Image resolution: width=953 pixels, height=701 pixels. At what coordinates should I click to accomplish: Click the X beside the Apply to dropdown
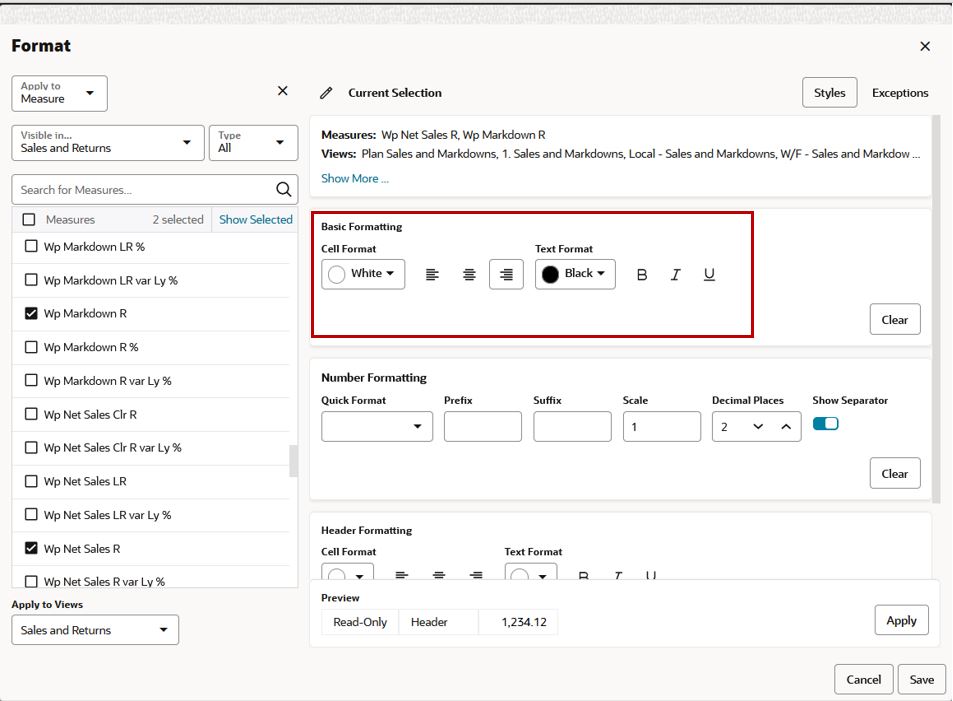(x=283, y=91)
